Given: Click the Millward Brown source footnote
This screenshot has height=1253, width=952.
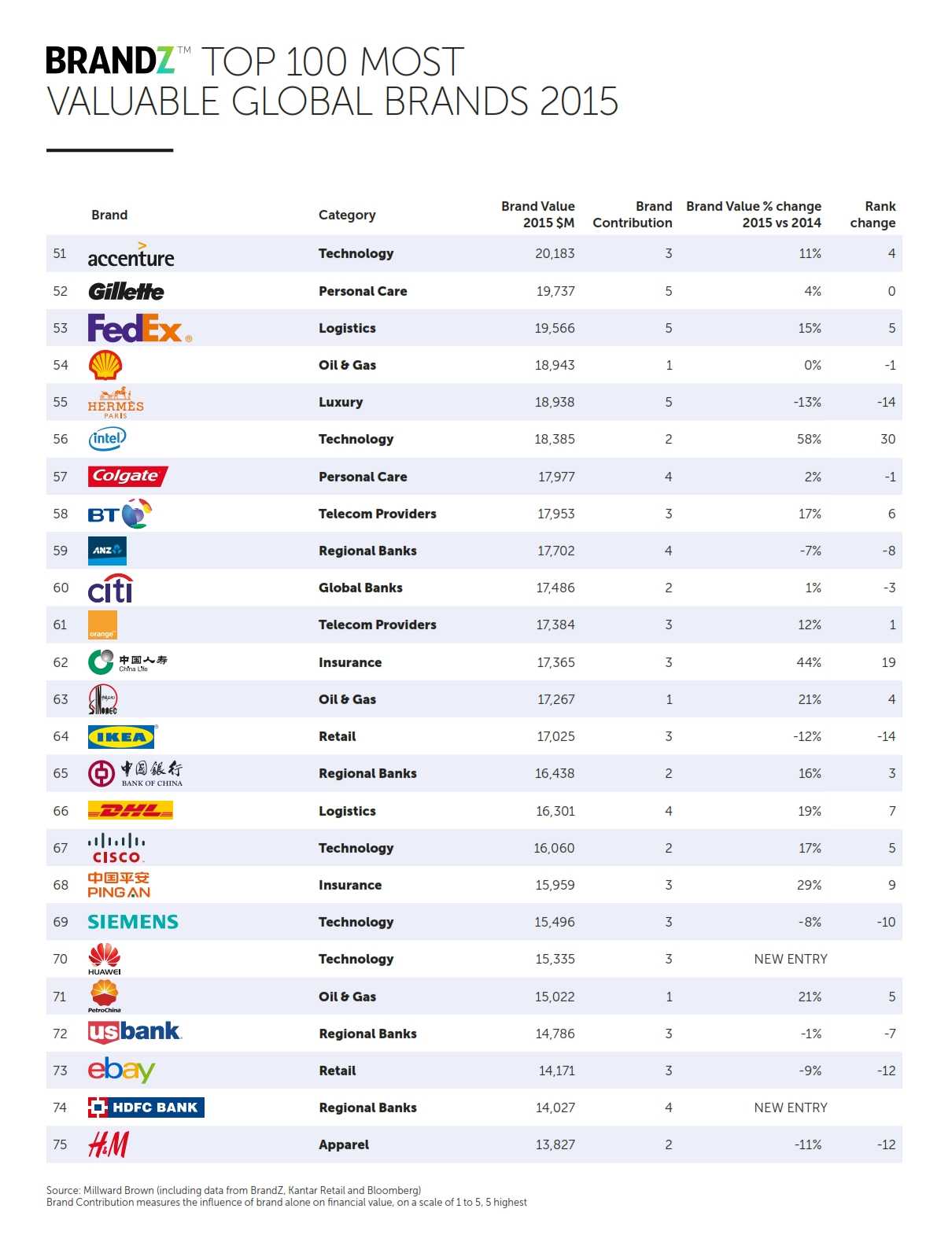Looking at the screenshot, I should [x=234, y=1190].
